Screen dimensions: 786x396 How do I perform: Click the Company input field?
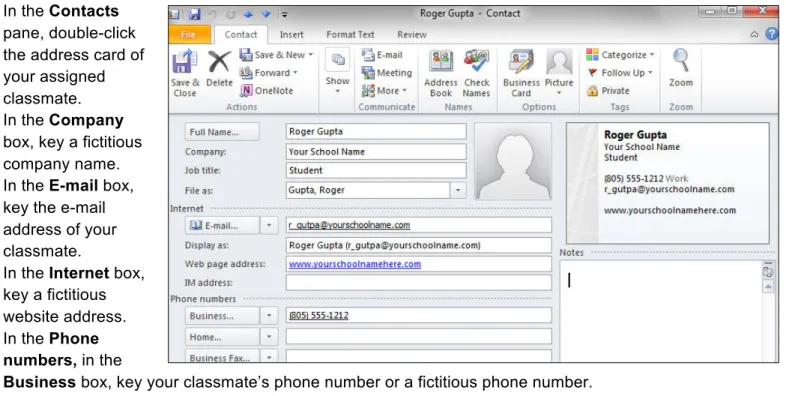click(x=376, y=151)
